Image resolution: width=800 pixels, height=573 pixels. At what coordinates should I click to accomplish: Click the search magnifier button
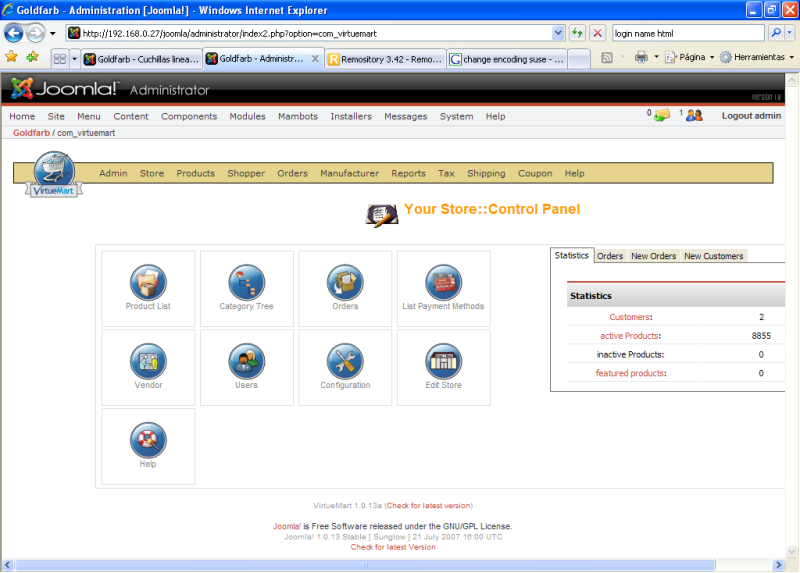click(x=776, y=33)
